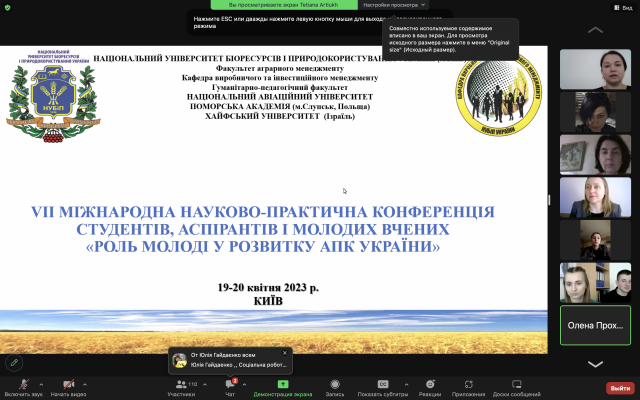
Task: Show previous participants with up chevron
Action: point(595,30)
